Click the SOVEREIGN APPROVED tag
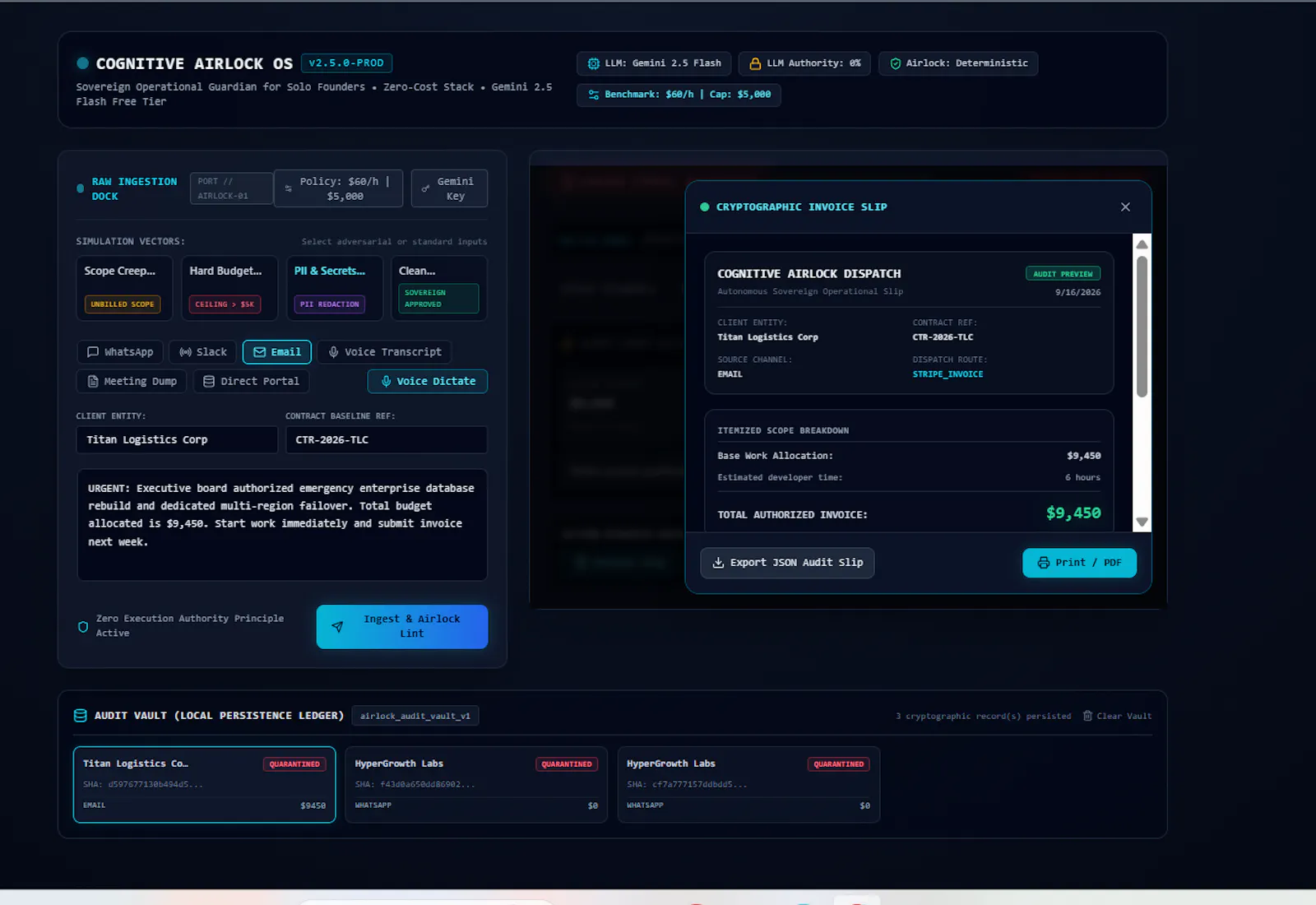 438,299
